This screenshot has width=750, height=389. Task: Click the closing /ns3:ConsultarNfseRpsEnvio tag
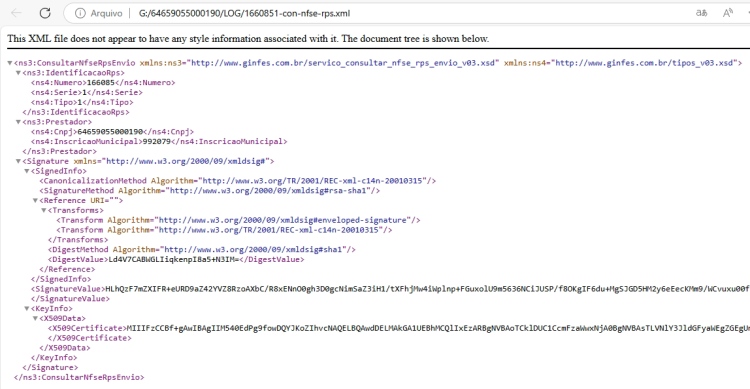point(79,377)
